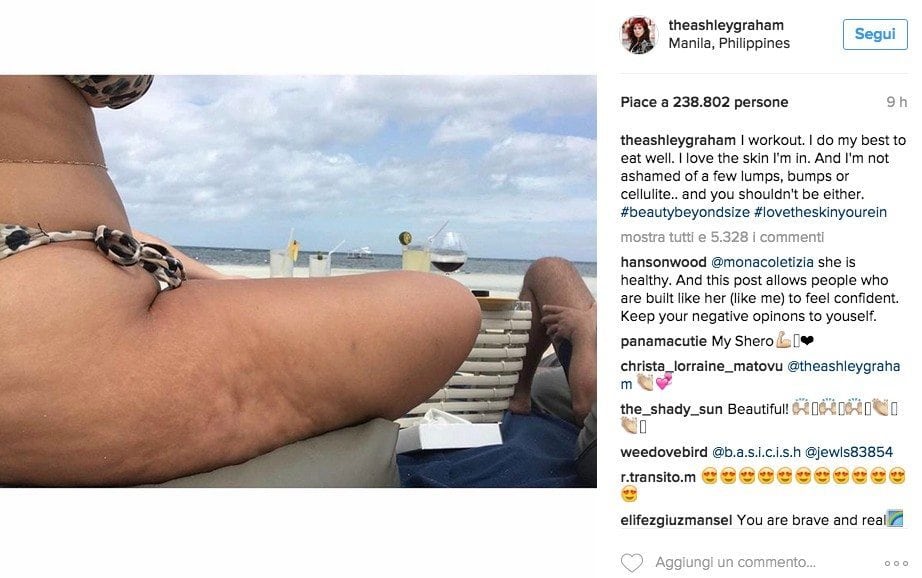This screenshot has height=578, width=922.
Task: Click the Segui follow button
Action: 874,34
